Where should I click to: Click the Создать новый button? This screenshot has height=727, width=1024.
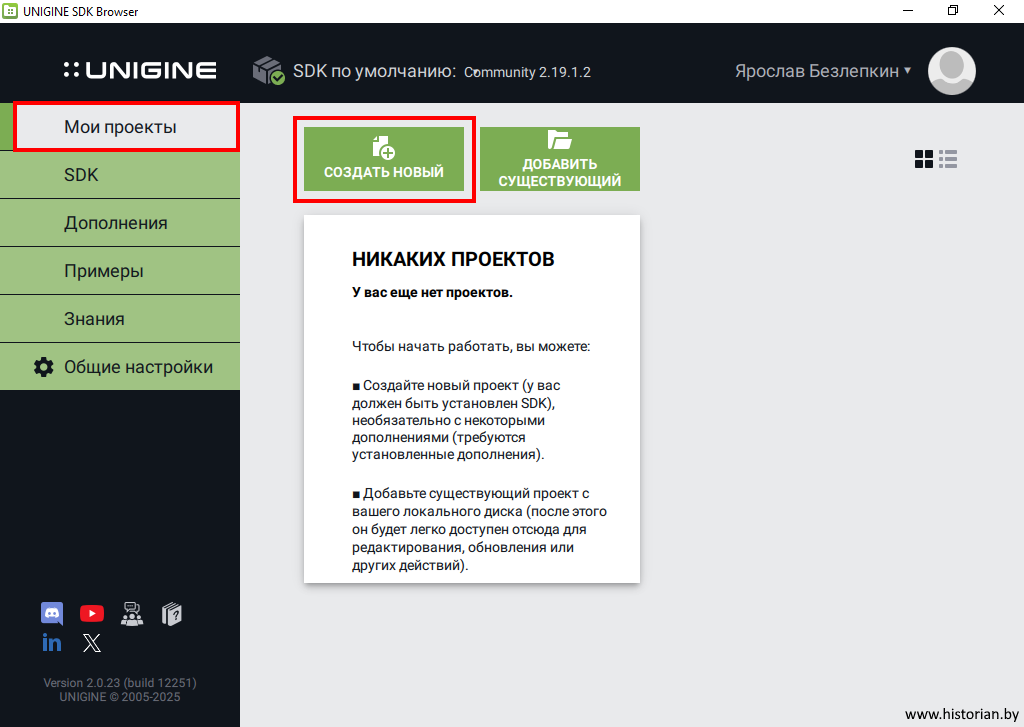coord(384,159)
